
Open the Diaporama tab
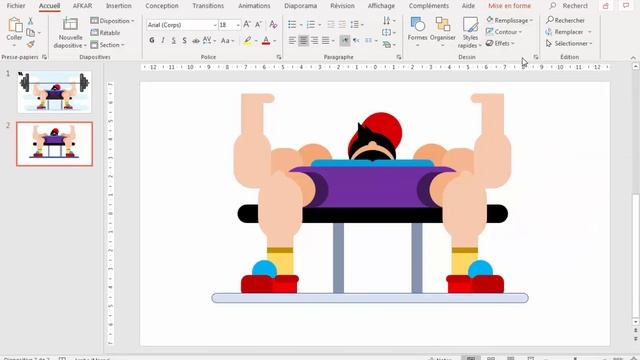300,6
